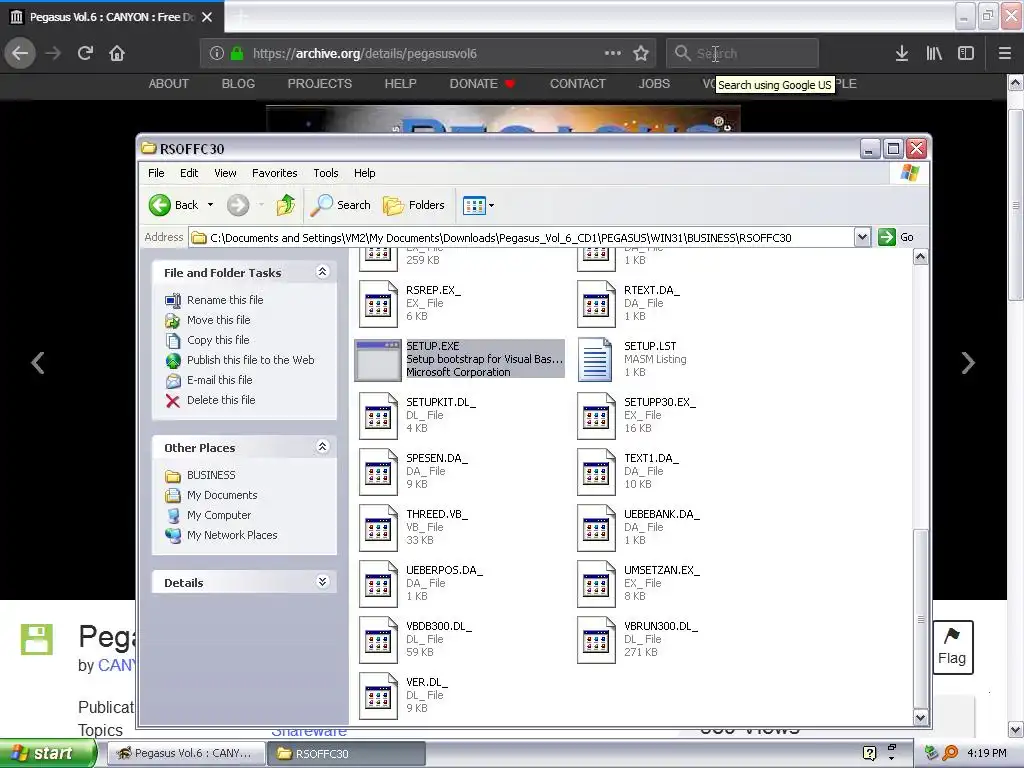Open My Computer from Other Places

pos(219,515)
